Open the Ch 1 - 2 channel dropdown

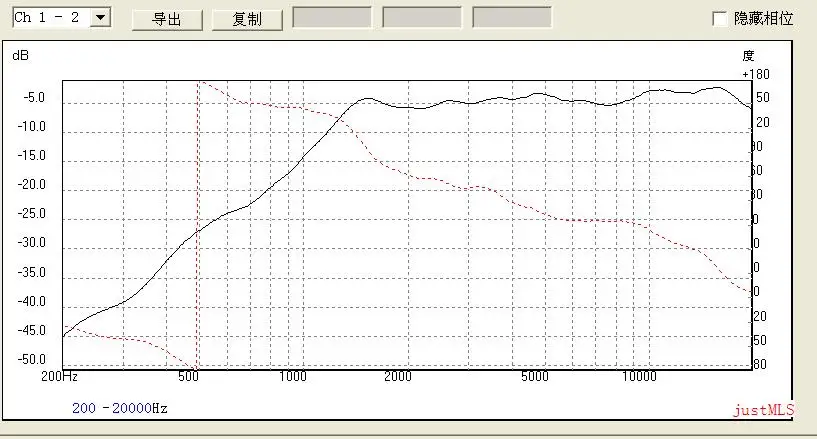click(100, 18)
